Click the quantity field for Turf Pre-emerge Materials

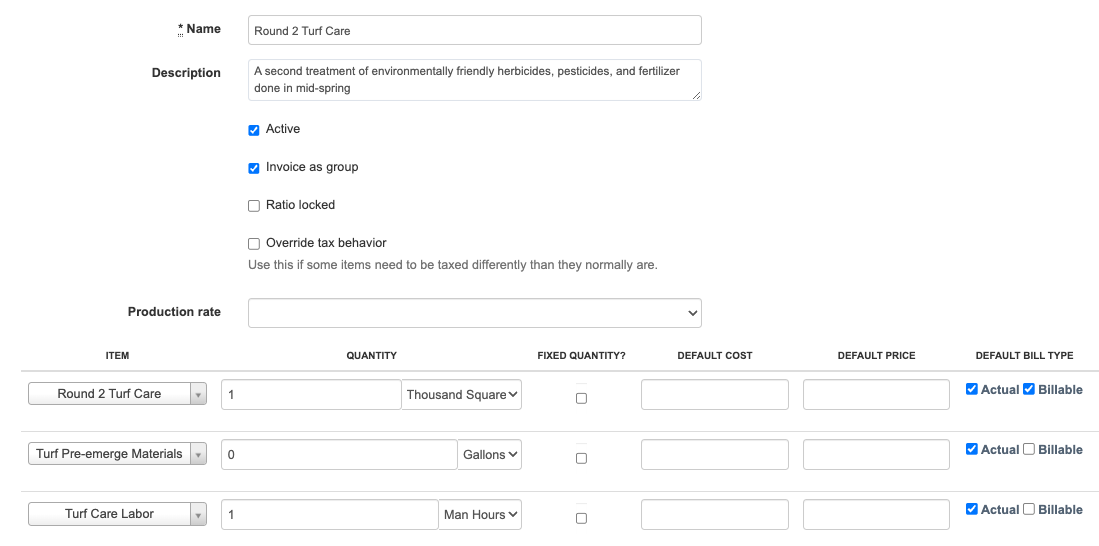[x=339, y=455]
